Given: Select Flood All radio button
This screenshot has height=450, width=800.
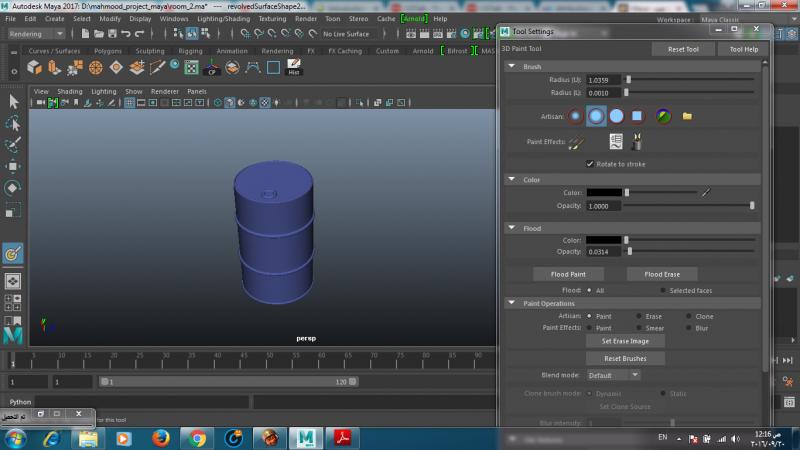Looking at the screenshot, I should click(589, 290).
